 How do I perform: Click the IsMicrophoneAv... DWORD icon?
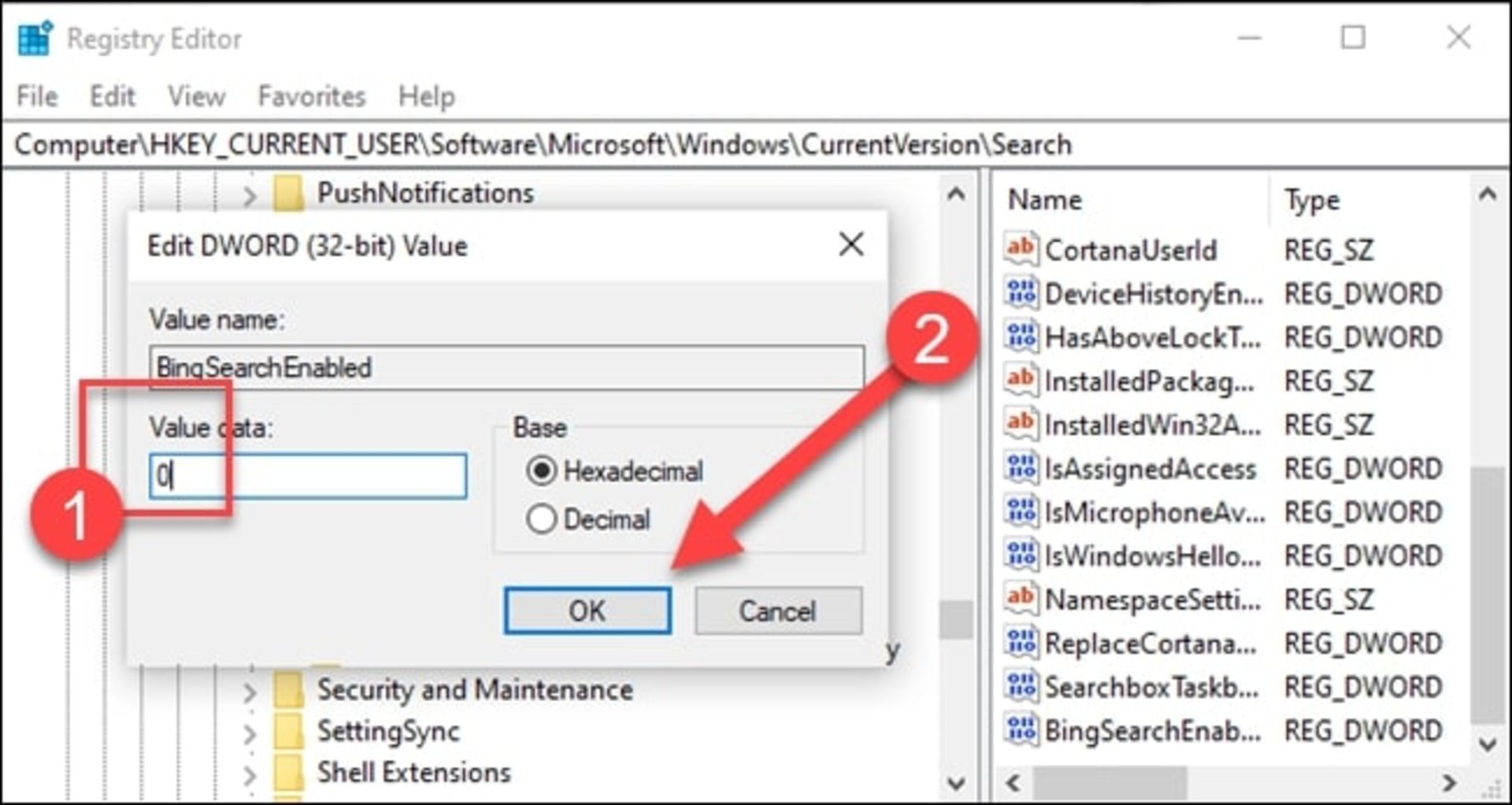click(x=1021, y=511)
